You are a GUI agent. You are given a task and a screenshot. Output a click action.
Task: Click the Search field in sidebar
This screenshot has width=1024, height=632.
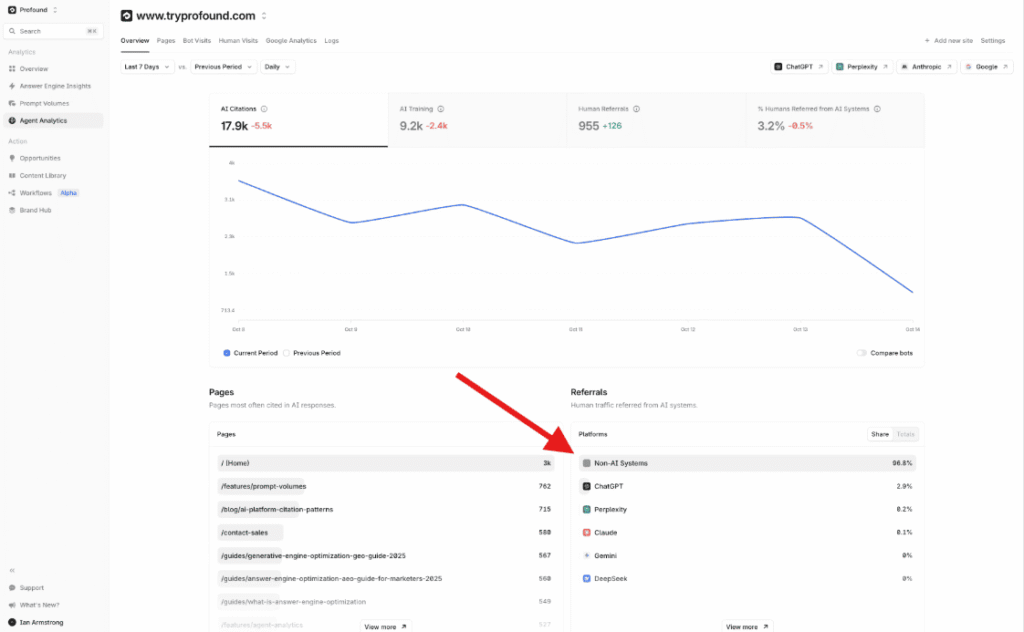[54, 31]
